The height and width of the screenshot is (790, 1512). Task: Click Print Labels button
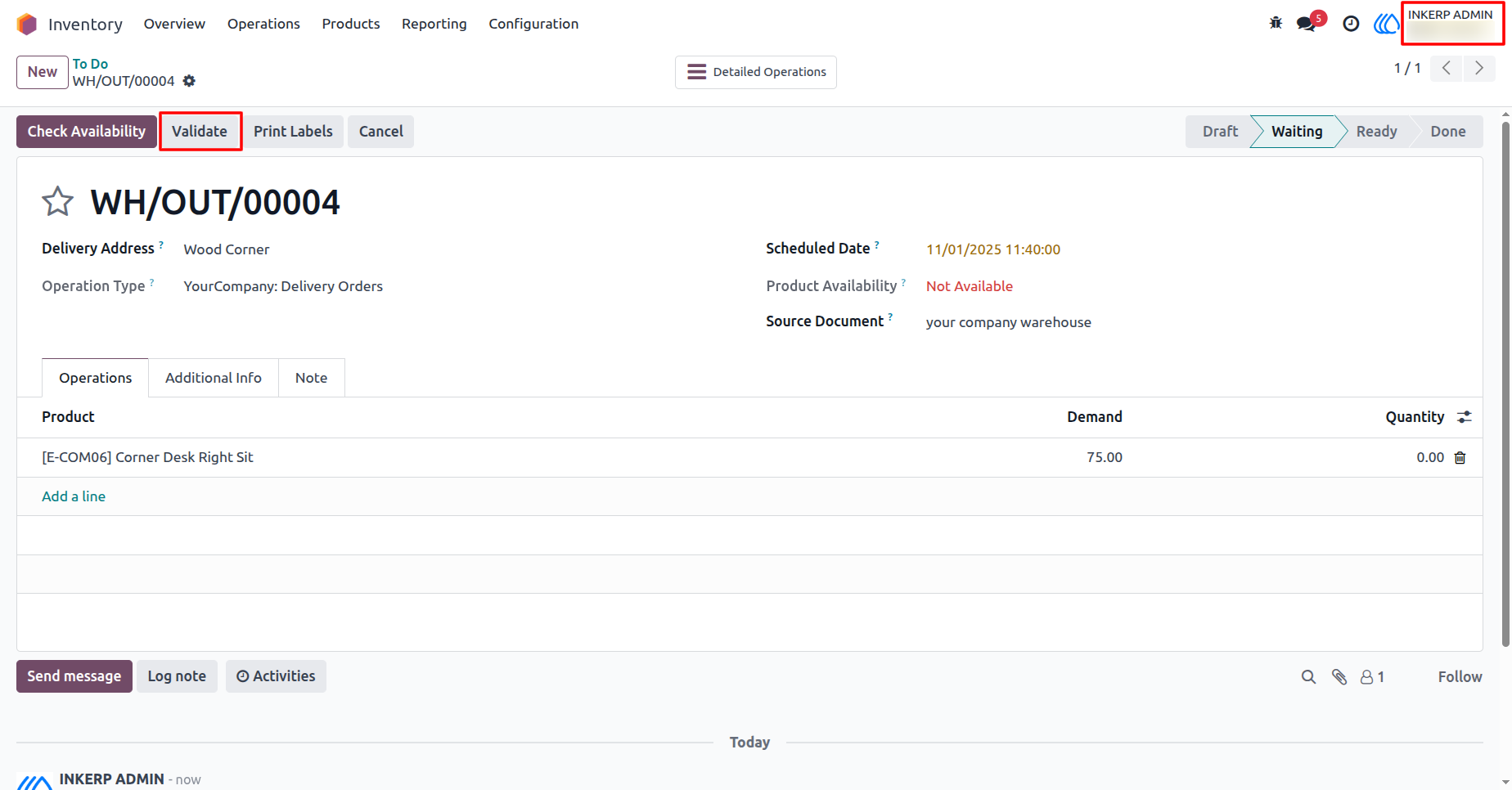click(293, 132)
